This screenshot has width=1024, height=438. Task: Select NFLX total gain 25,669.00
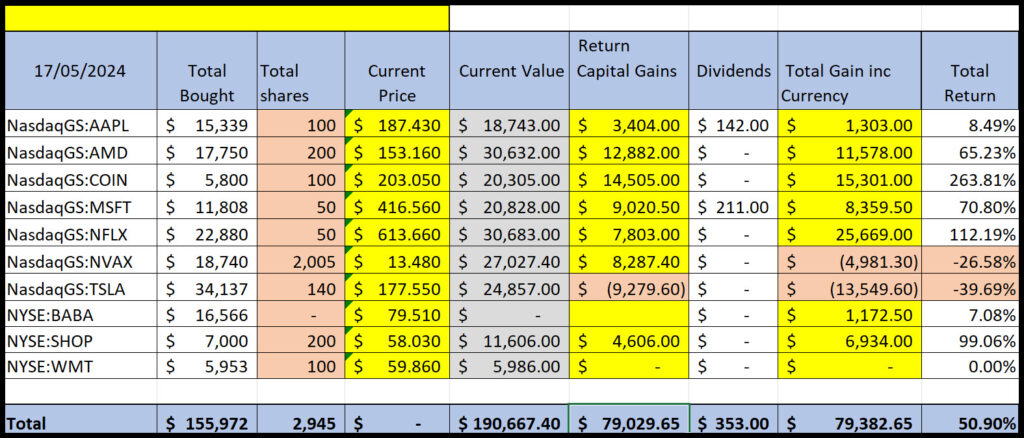tap(849, 233)
